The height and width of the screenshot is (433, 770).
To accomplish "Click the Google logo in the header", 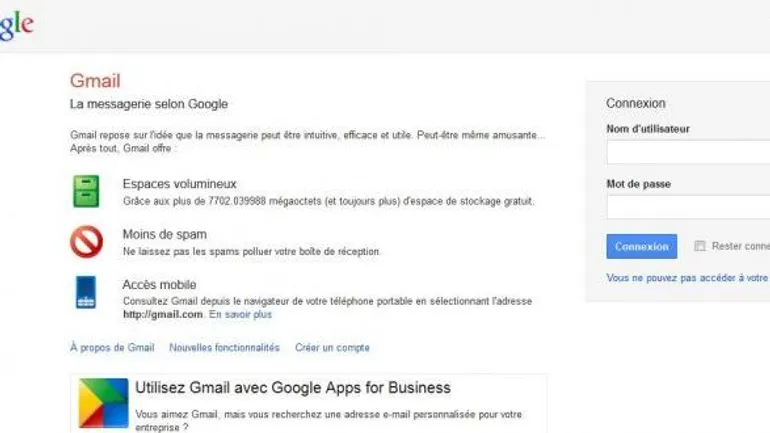I will 16,25.
